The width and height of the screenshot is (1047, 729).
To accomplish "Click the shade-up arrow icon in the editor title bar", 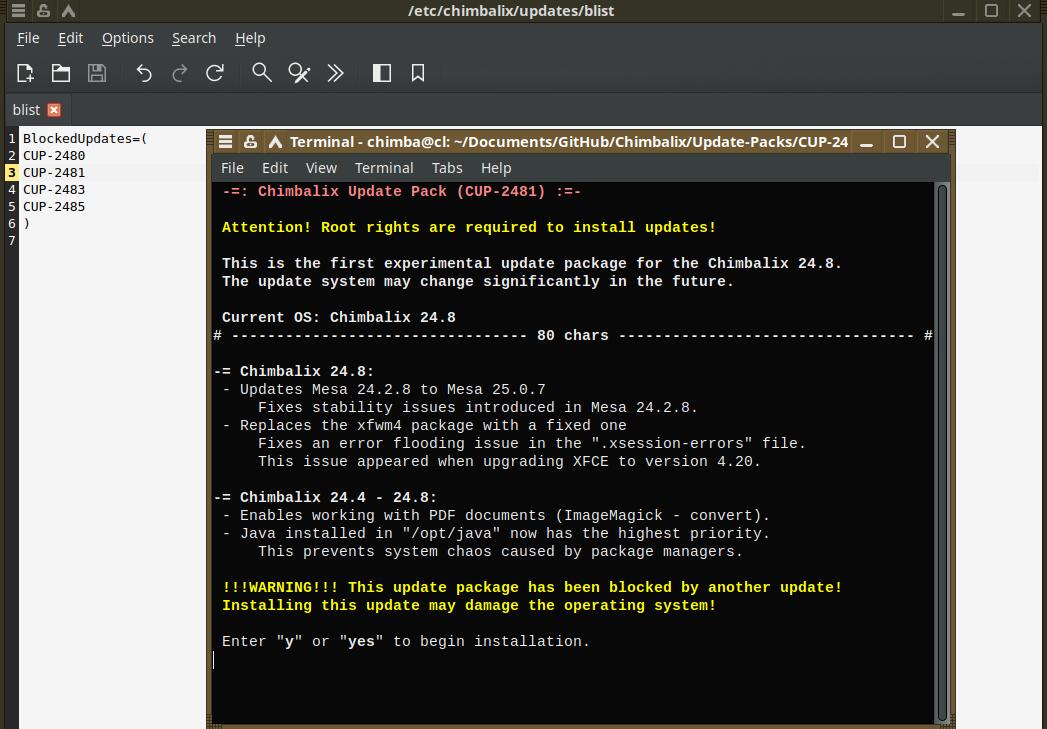I will pos(68,10).
